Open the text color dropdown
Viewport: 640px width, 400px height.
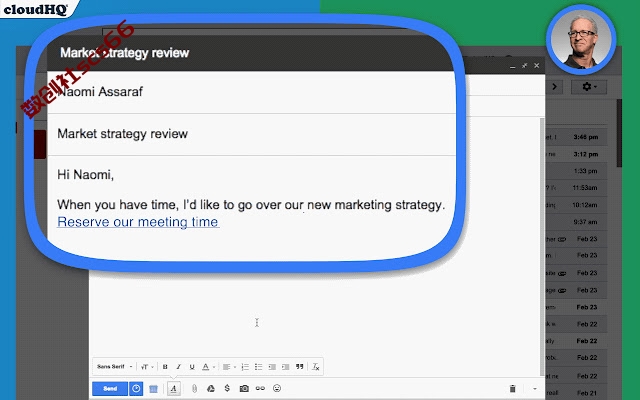[x=208, y=367]
